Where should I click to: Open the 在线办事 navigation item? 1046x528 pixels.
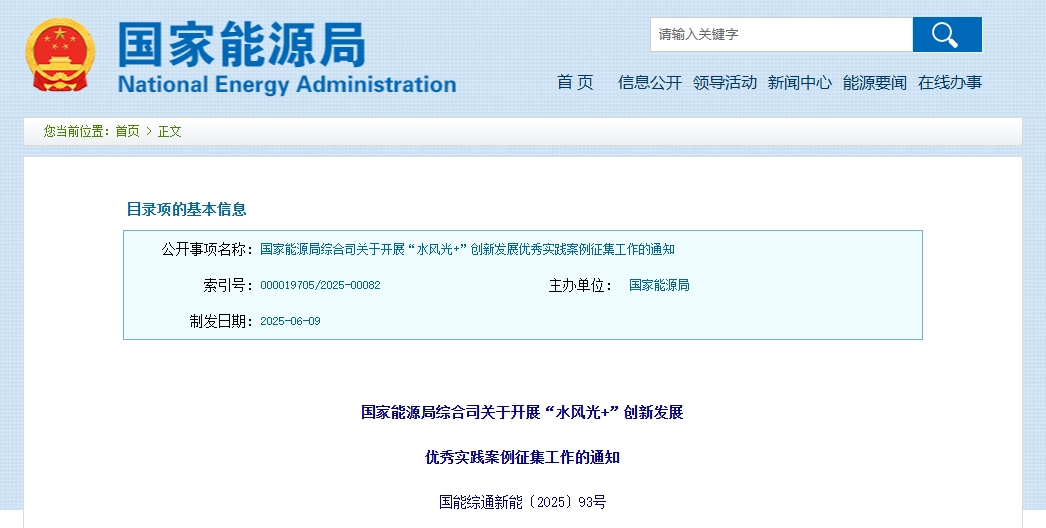(950, 83)
